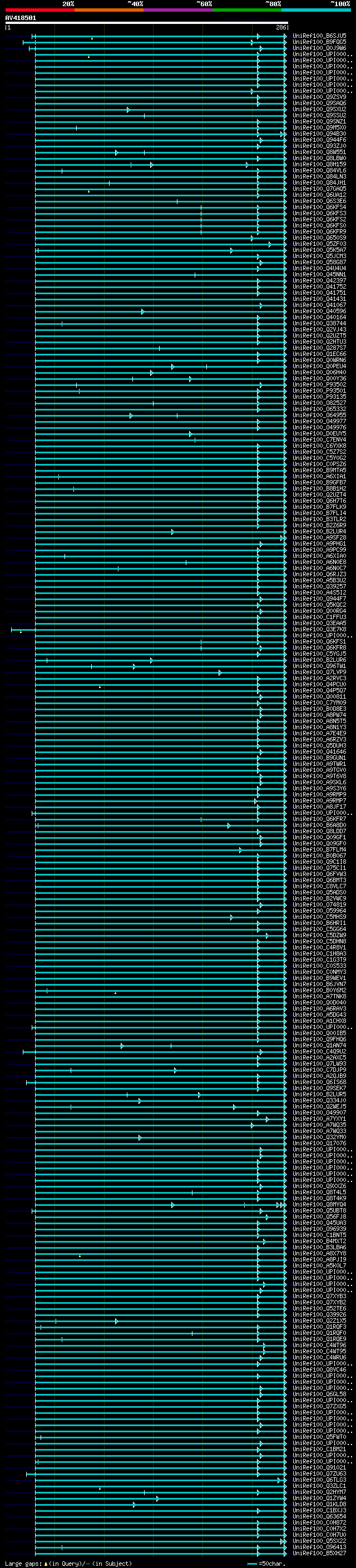Select the AV418501 query label

(x=21, y=18)
